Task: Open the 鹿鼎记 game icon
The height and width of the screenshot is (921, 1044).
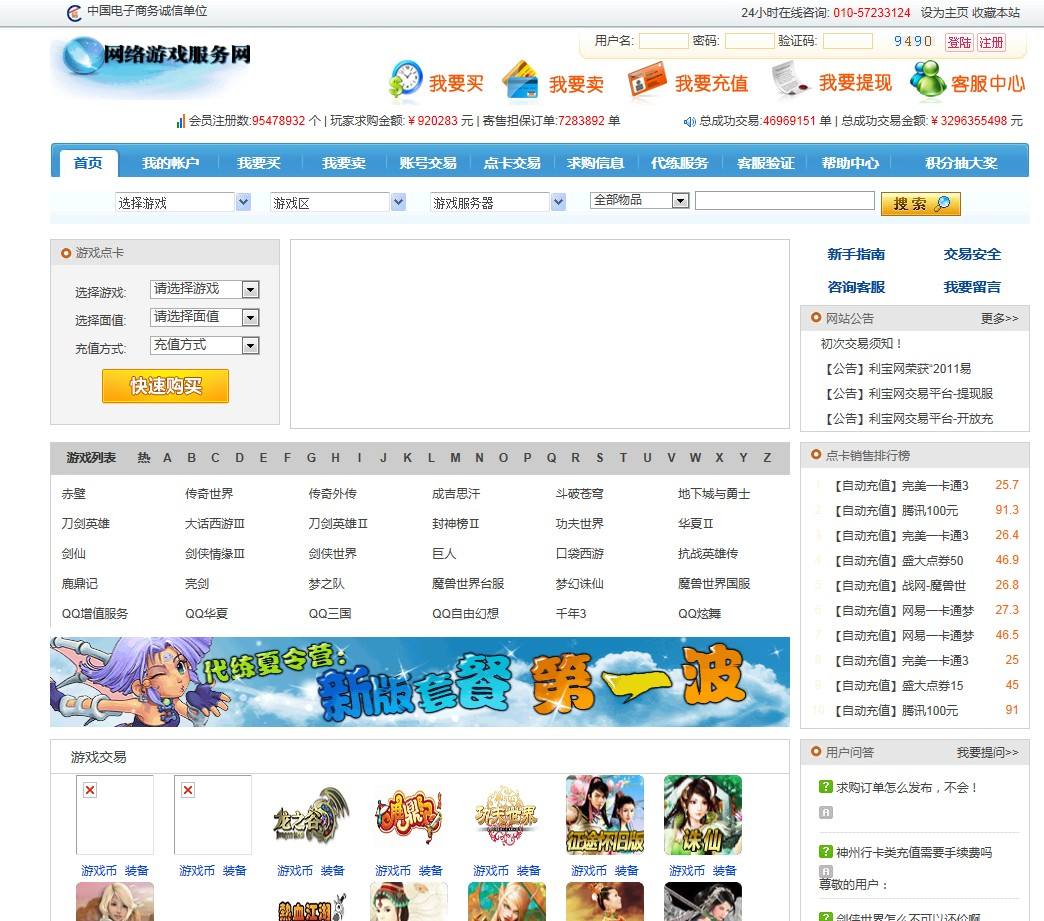Action: [408, 815]
